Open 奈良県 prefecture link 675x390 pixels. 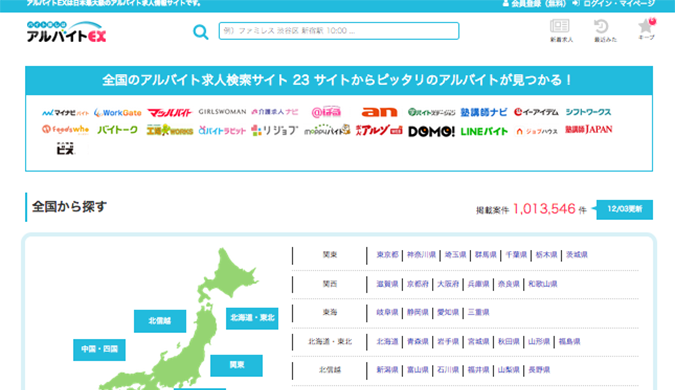tap(508, 284)
